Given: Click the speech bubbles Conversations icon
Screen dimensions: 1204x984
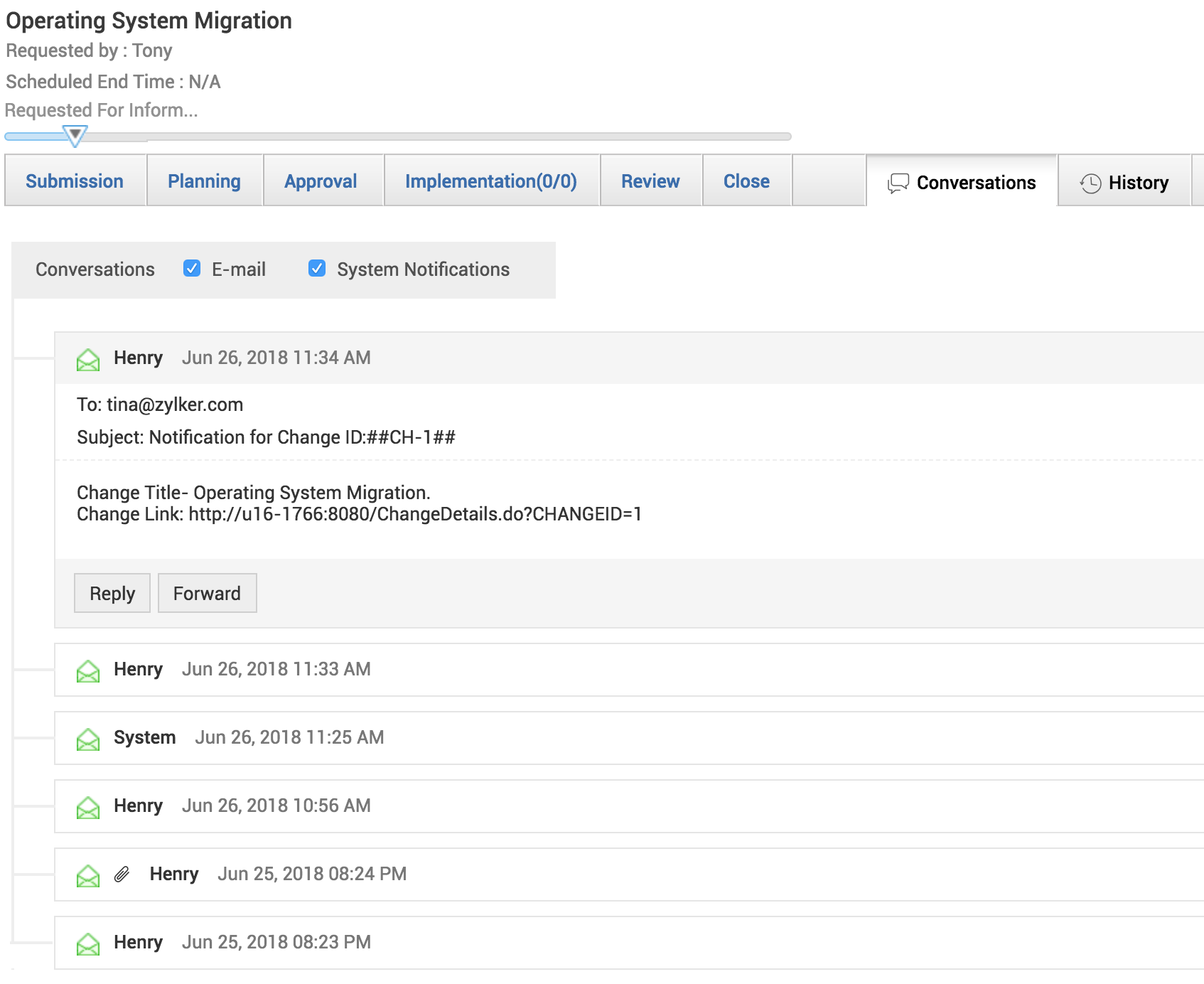Looking at the screenshot, I should 898,183.
